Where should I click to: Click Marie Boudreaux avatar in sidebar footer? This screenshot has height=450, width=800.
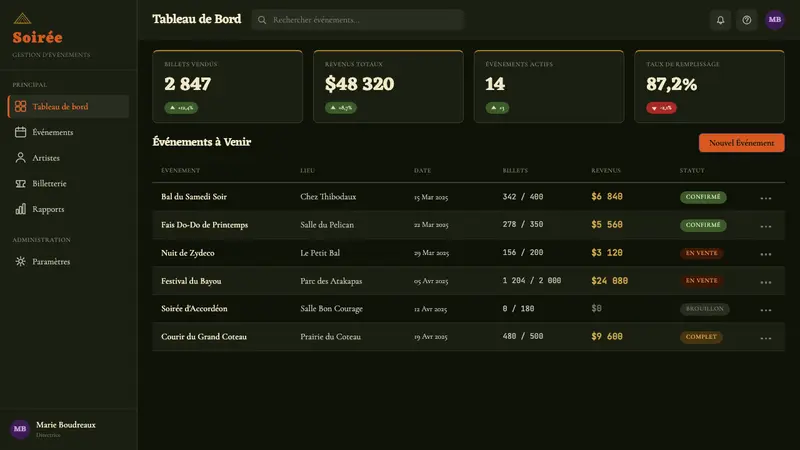(20, 429)
